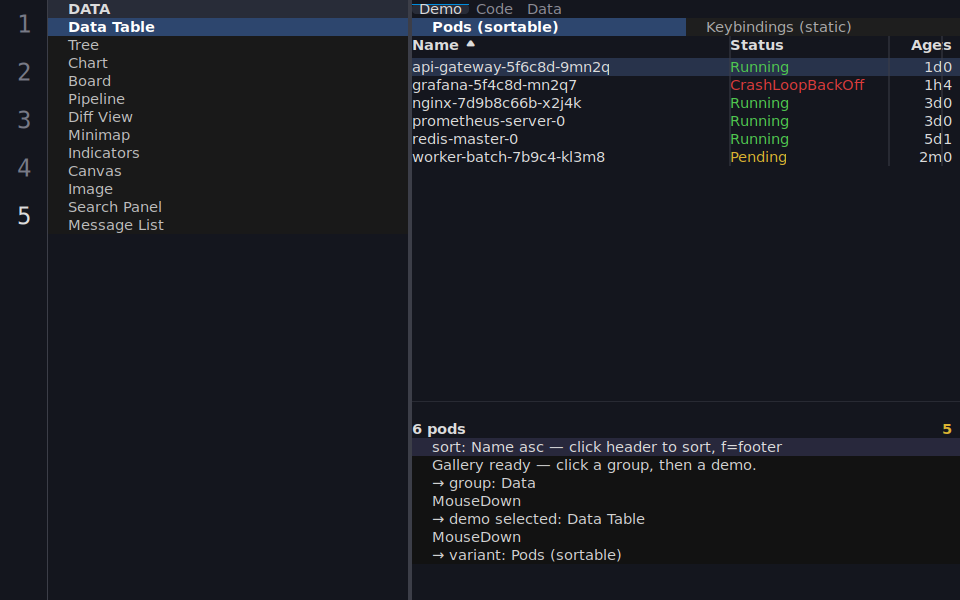The width and height of the screenshot is (960, 600).
Task: Select group number 3 in the left rail
Action: 24,120
